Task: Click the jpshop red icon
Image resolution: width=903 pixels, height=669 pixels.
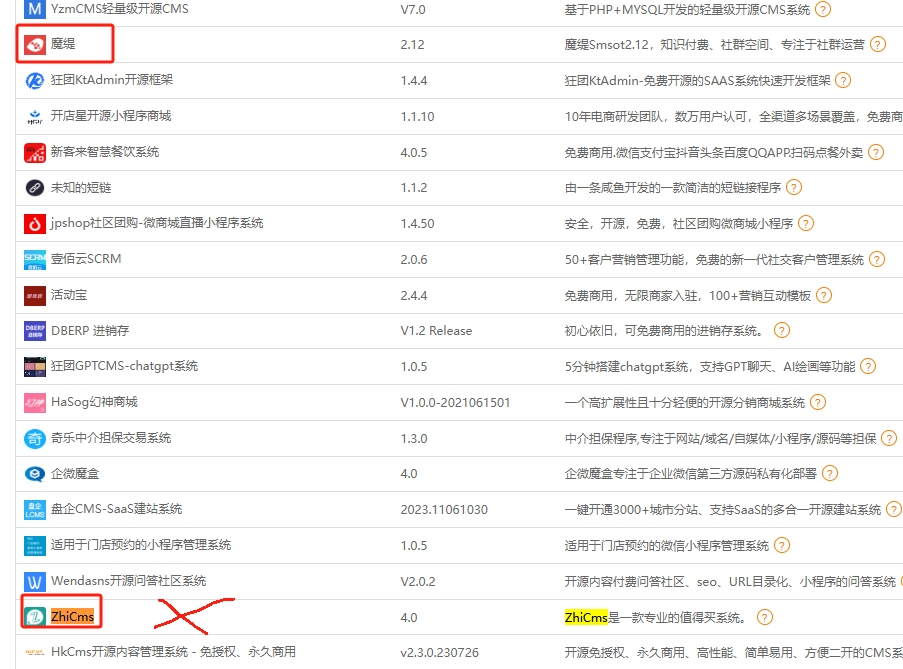Action: click(35, 223)
